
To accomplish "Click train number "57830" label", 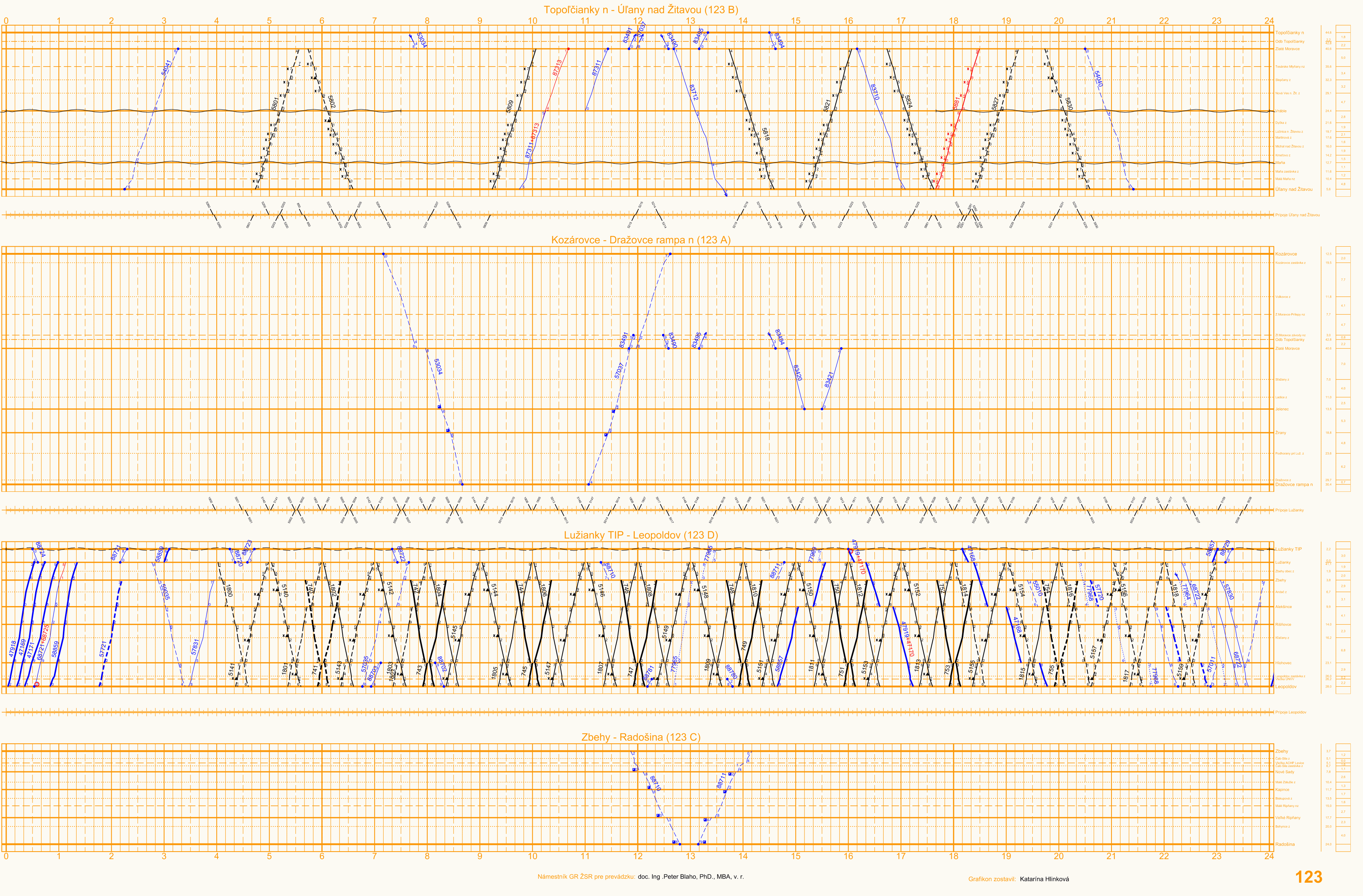I will tap(1229, 592).
